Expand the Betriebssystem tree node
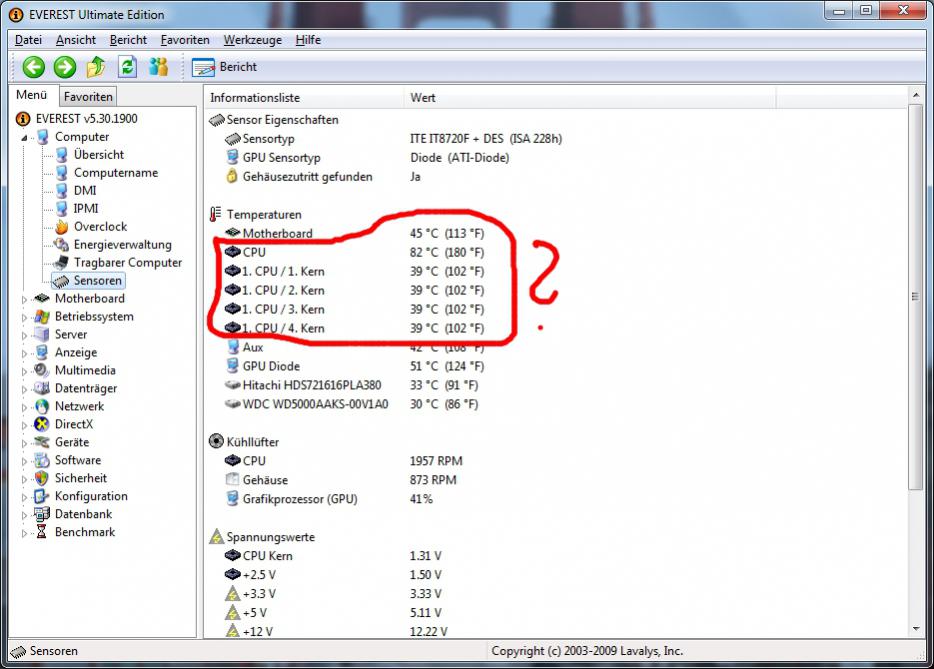This screenshot has height=669, width=934. (x=24, y=317)
